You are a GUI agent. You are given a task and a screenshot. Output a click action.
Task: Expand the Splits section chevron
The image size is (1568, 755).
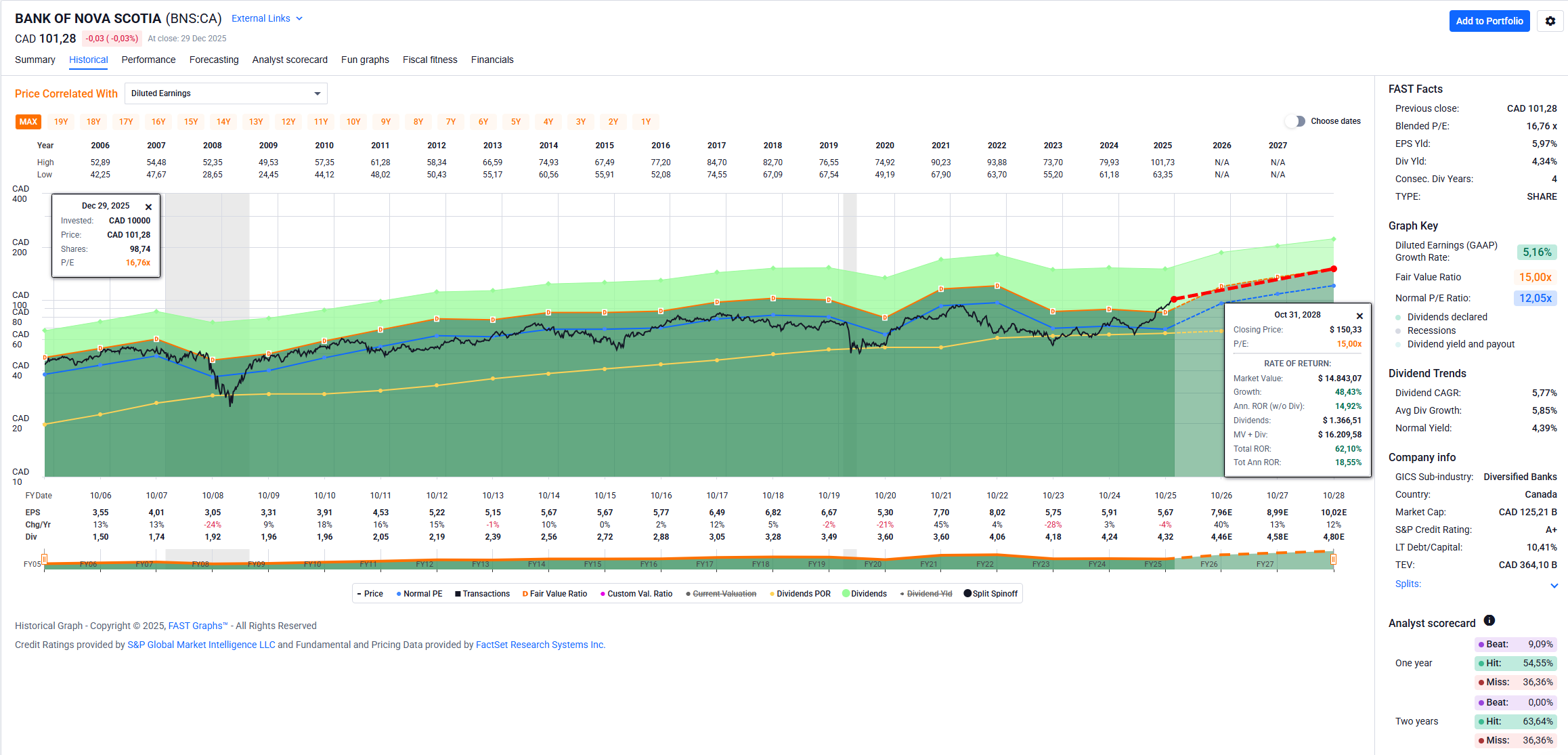coord(1554,585)
